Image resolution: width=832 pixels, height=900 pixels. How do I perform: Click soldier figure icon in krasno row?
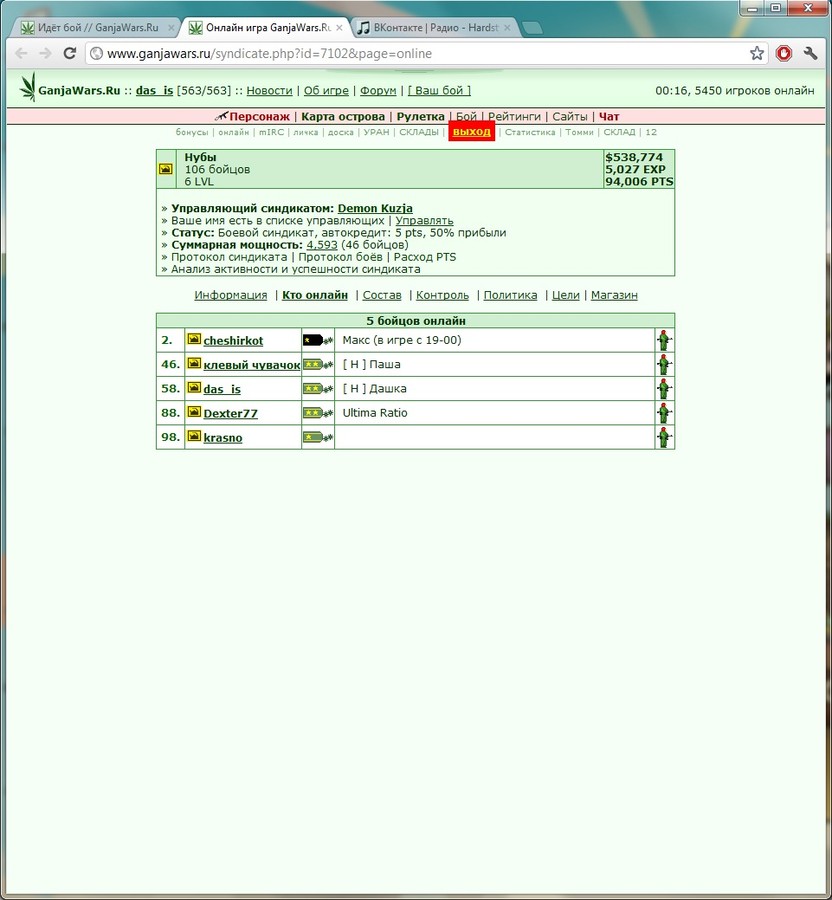(x=664, y=437)
